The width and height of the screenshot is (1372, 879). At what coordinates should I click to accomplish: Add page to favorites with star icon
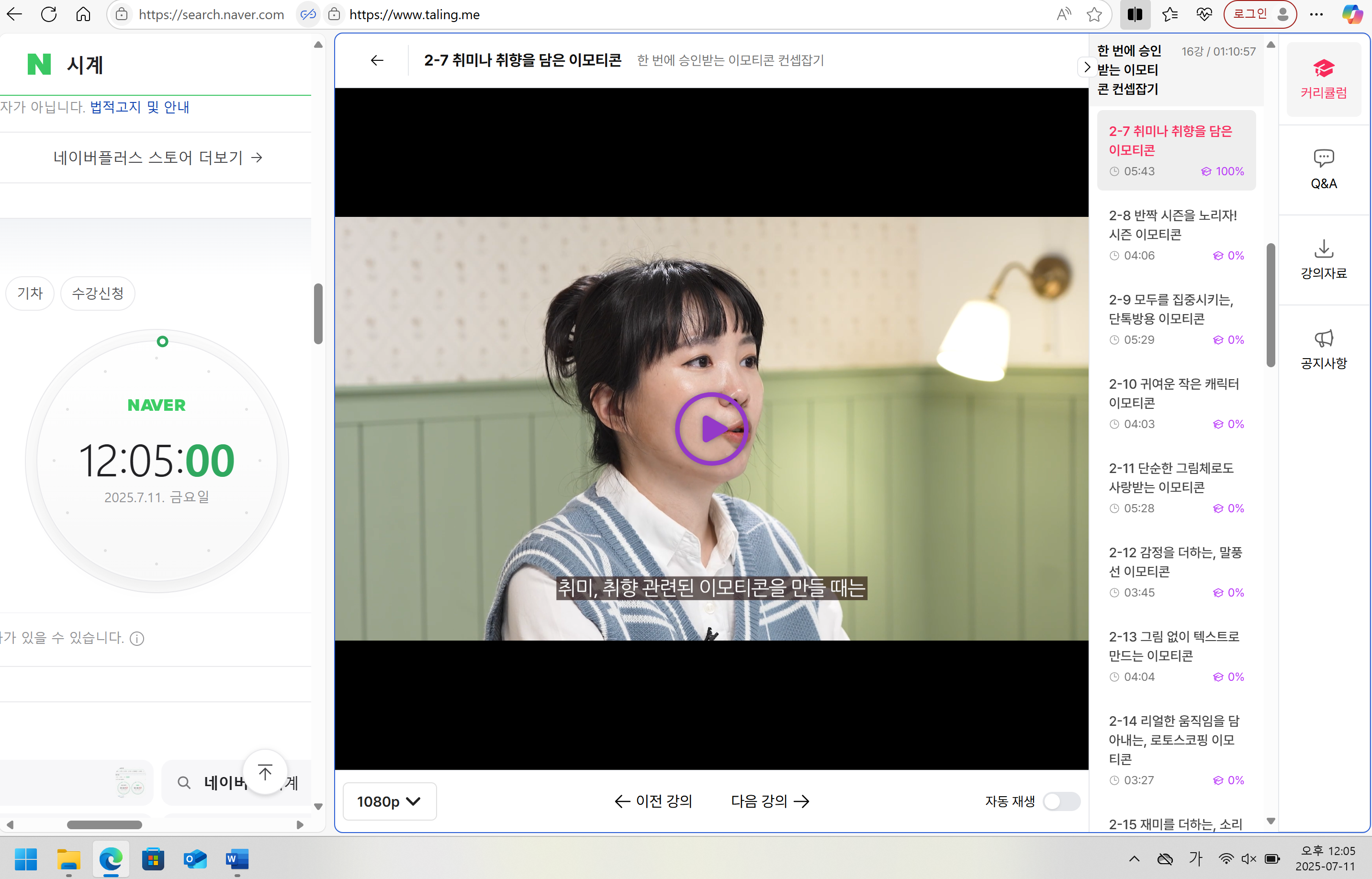(1093, 14)
